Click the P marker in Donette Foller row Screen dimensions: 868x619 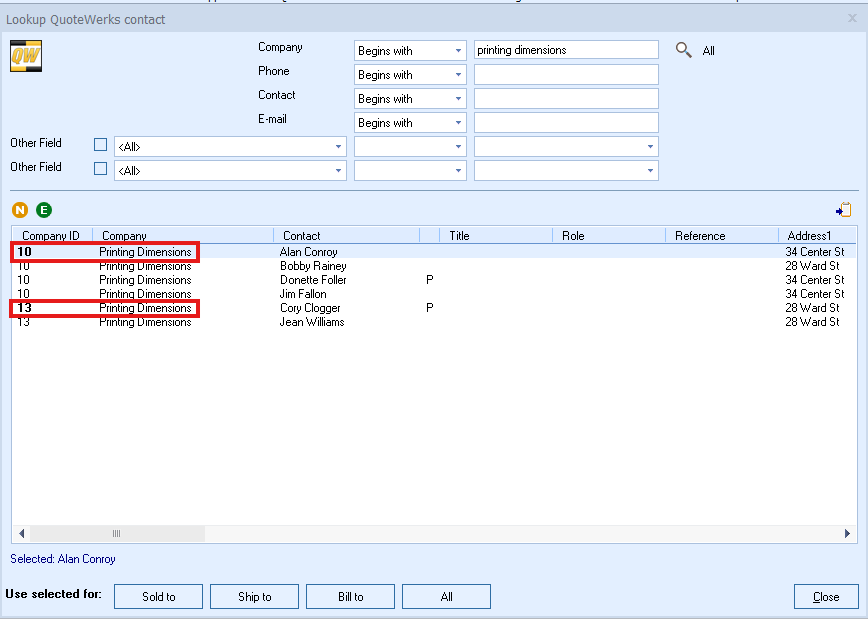click(430, 280)
